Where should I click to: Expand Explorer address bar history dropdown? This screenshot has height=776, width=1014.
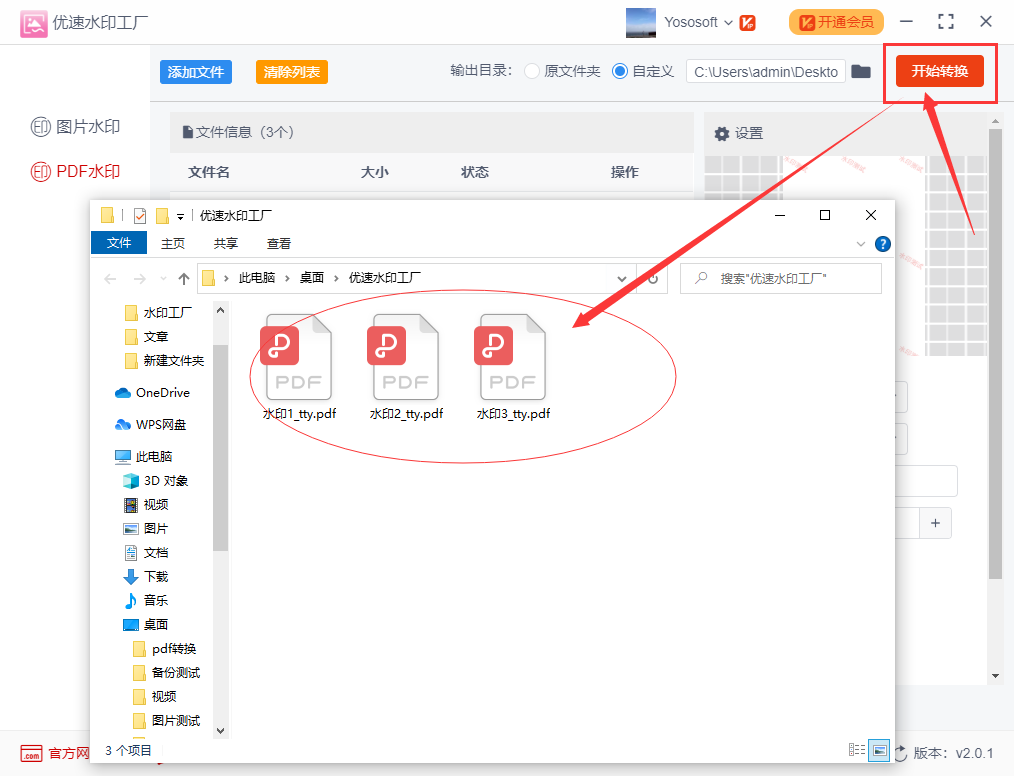coord(621,279)
